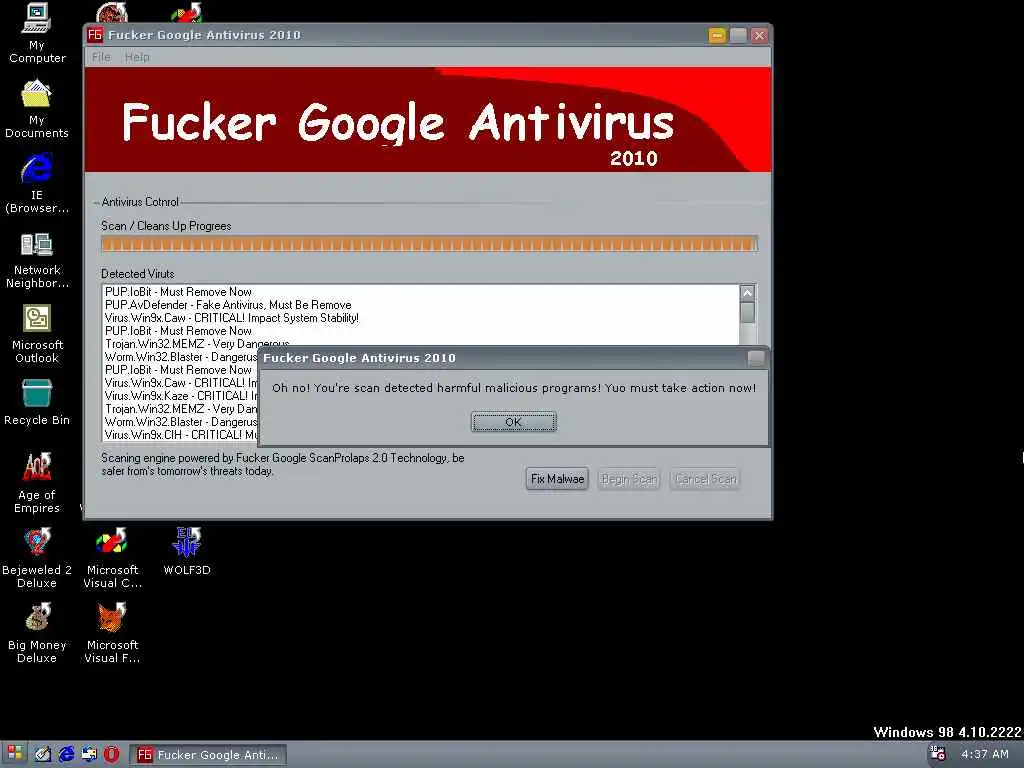Viewport: 1024px width, 768px height.
Task: Click the FG icon in window title bar
Action: [x=95, y=35]
